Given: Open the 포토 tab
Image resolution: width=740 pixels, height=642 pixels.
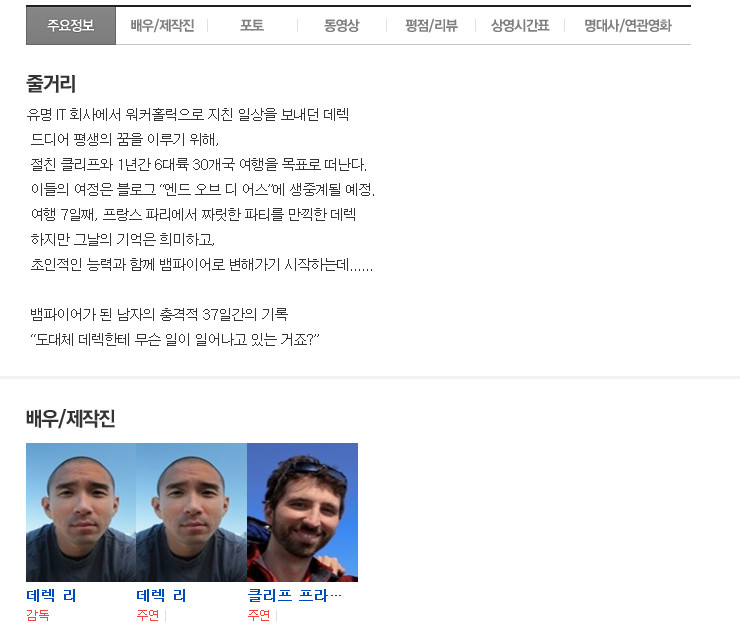Looking at the screenshot, I should (252, 25).
